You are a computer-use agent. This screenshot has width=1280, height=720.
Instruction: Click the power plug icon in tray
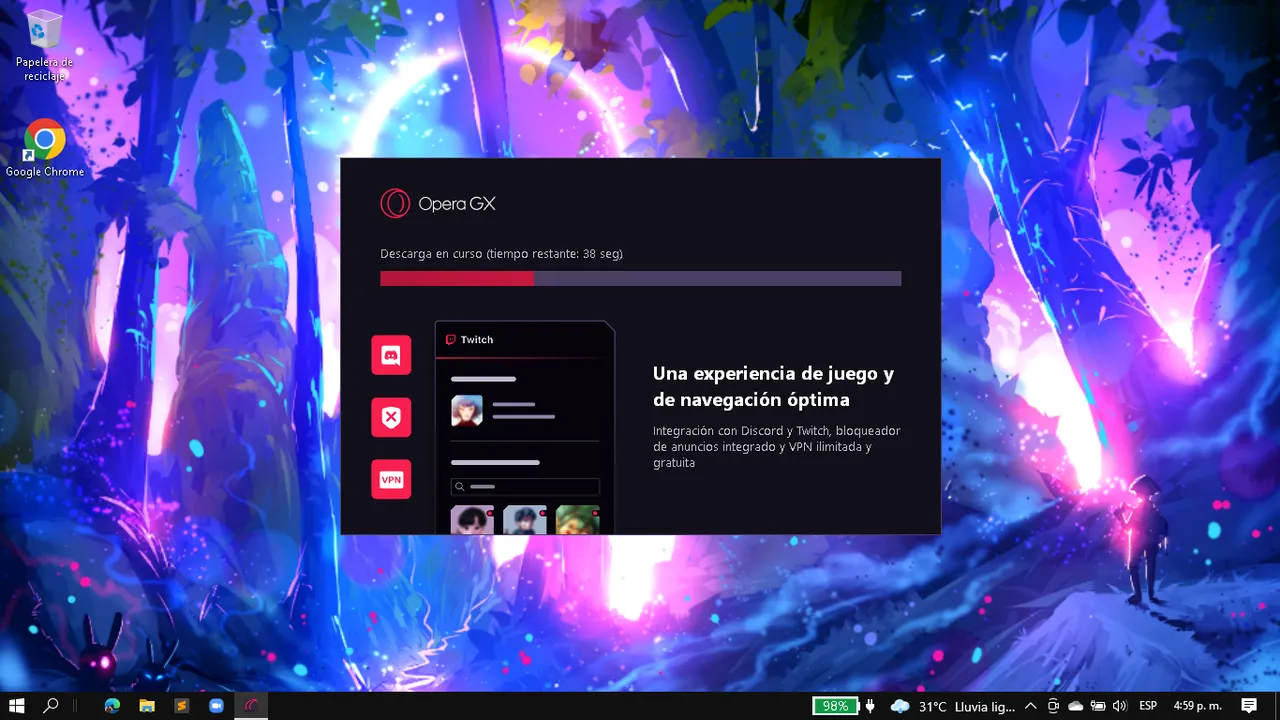click(x=870, y=706)
